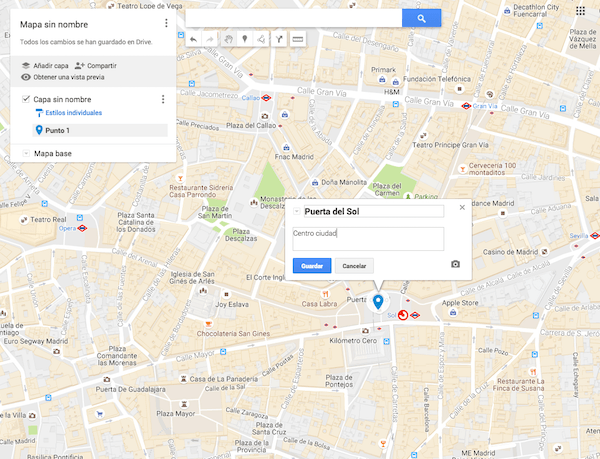Open the map options three-dot menu
The image size is (600, 459).
[166, 23]
